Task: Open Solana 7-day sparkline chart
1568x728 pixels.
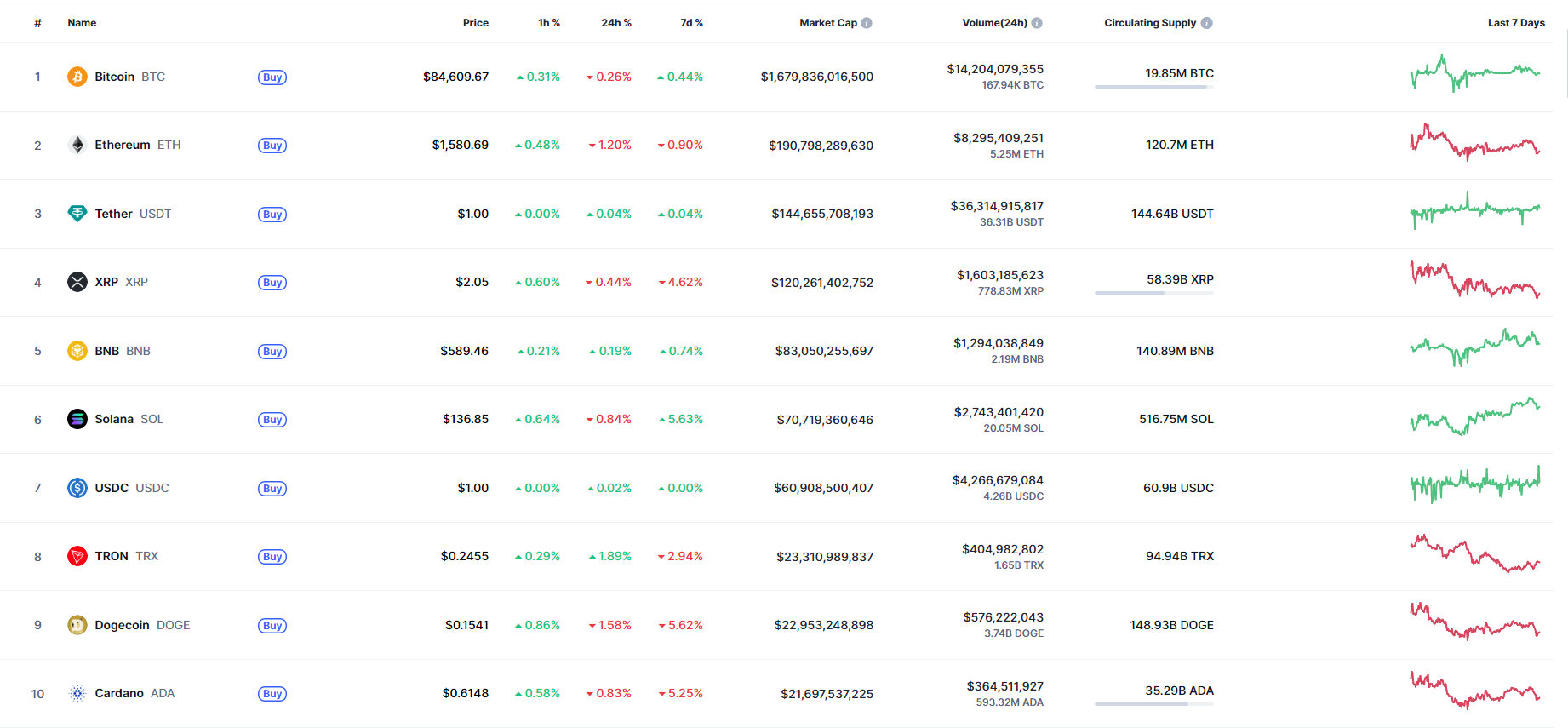Action: click(1475, 416)
